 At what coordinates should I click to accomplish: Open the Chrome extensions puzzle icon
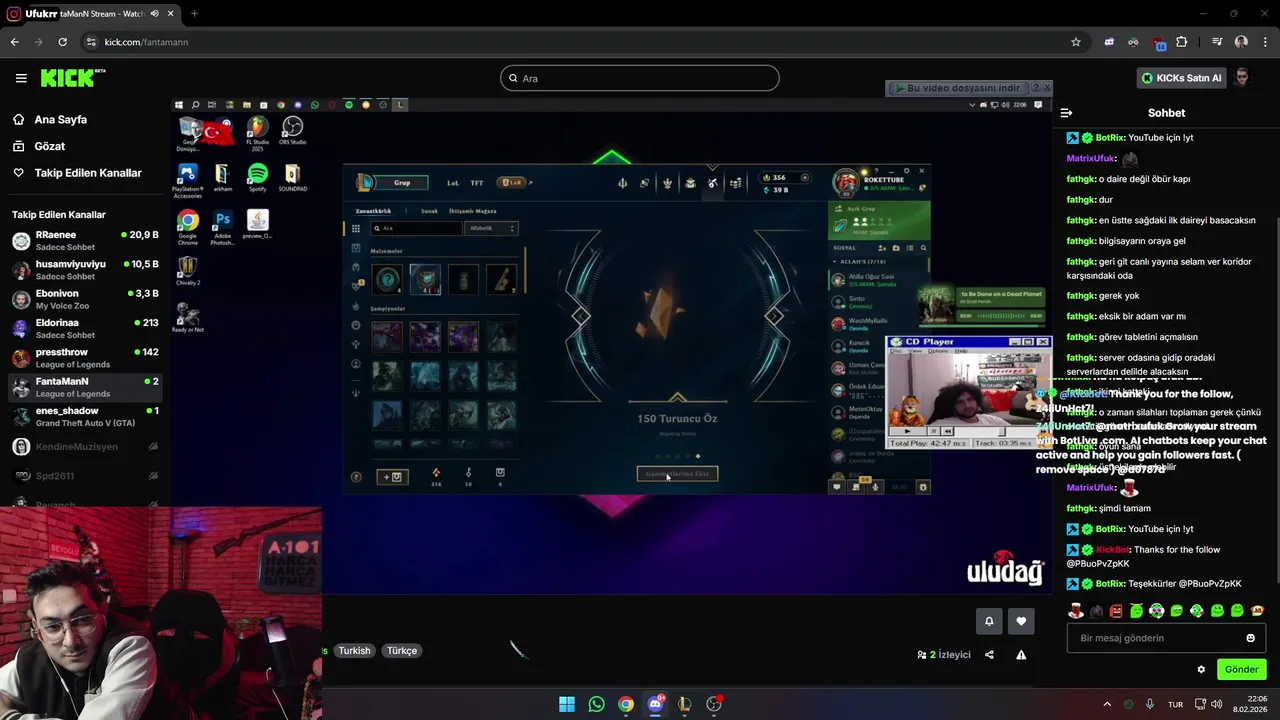1182,42
